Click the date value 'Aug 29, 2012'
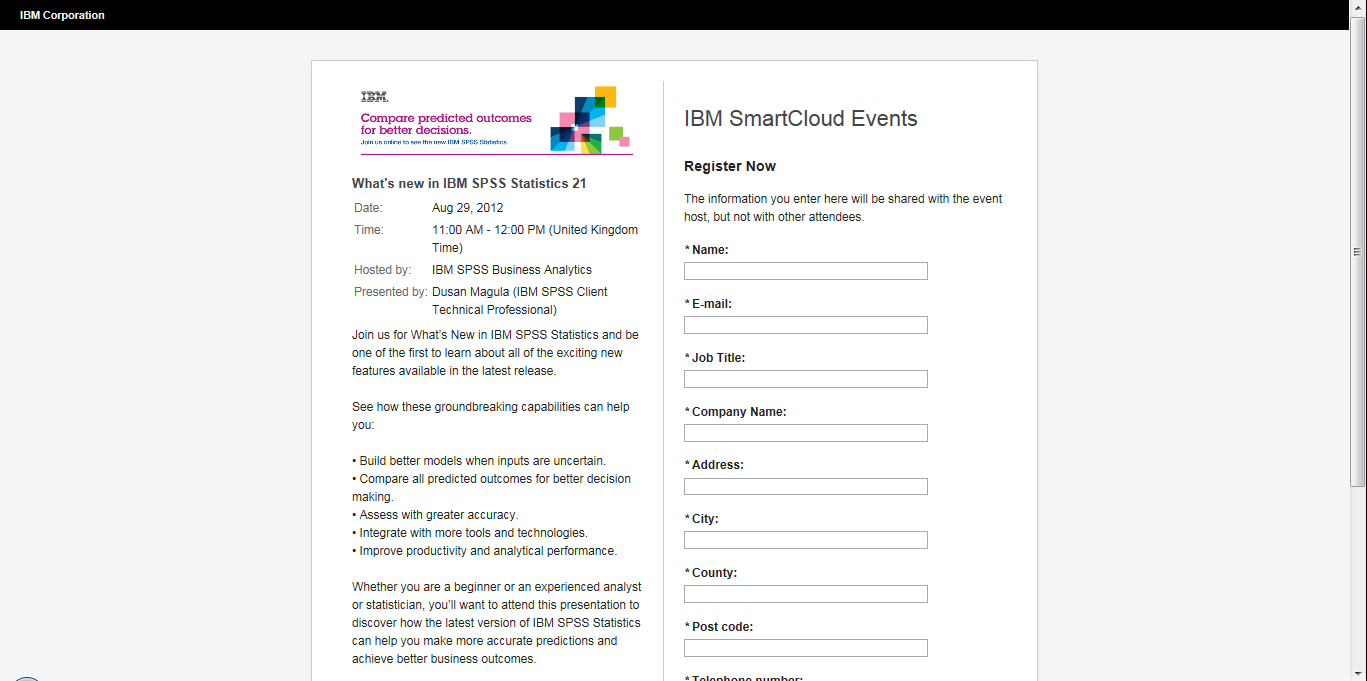Screen dimensions: 1367x681 468,208
